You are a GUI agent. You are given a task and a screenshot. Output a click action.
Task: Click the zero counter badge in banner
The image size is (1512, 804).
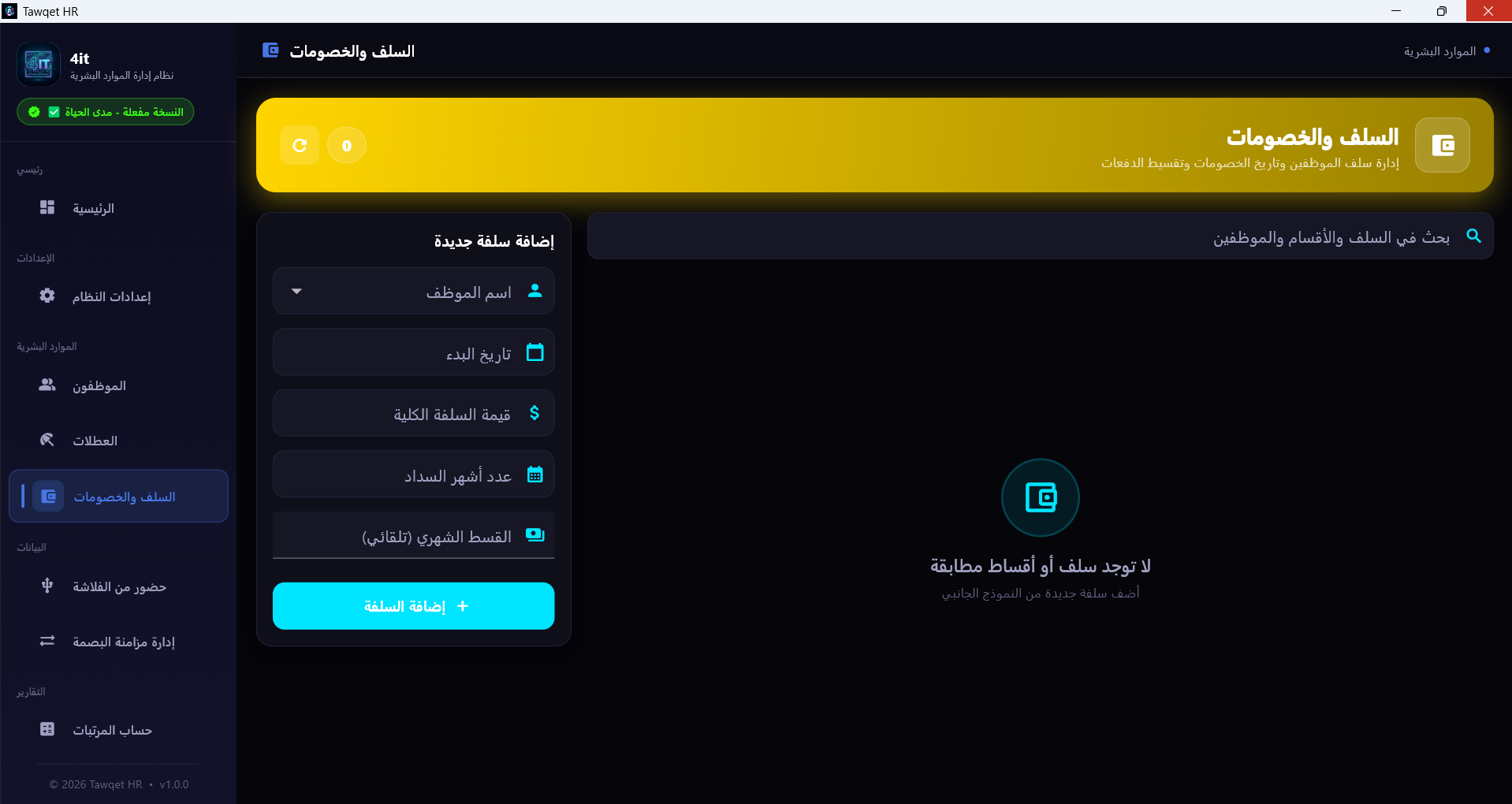(x=347, y=145)
